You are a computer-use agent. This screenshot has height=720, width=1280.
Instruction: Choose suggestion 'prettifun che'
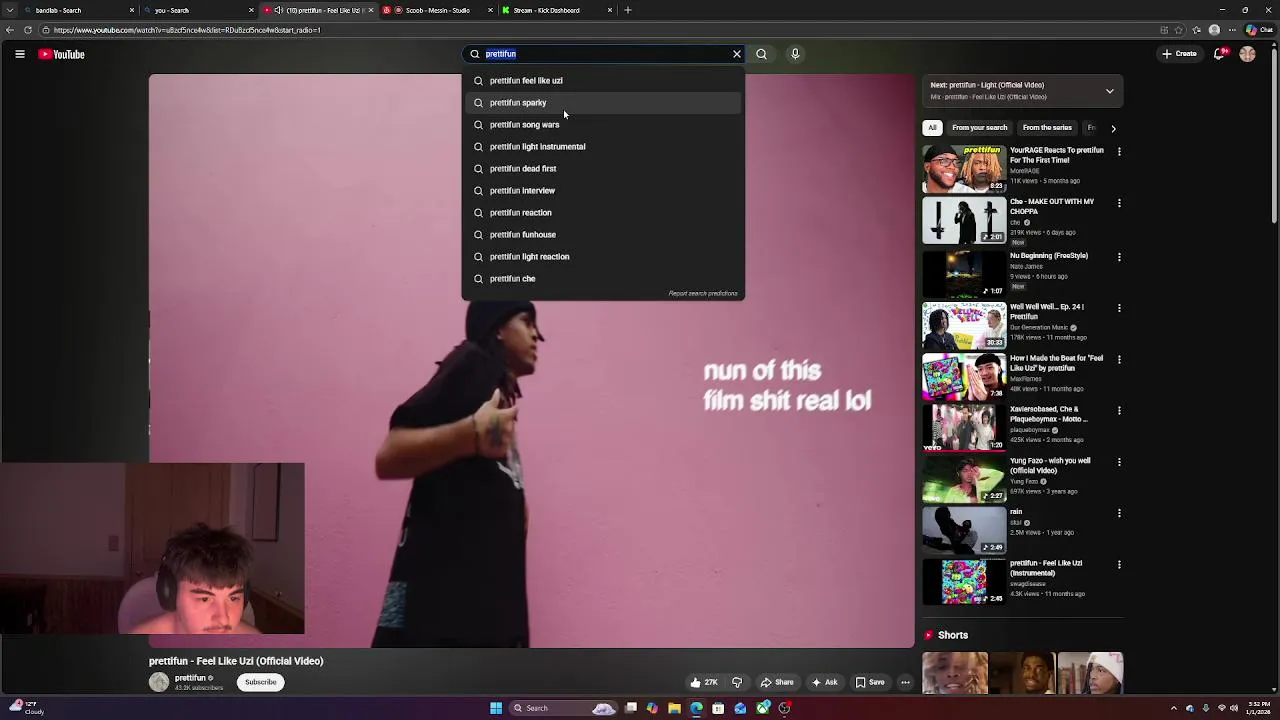pyautogui.click(x=602, y=278)
